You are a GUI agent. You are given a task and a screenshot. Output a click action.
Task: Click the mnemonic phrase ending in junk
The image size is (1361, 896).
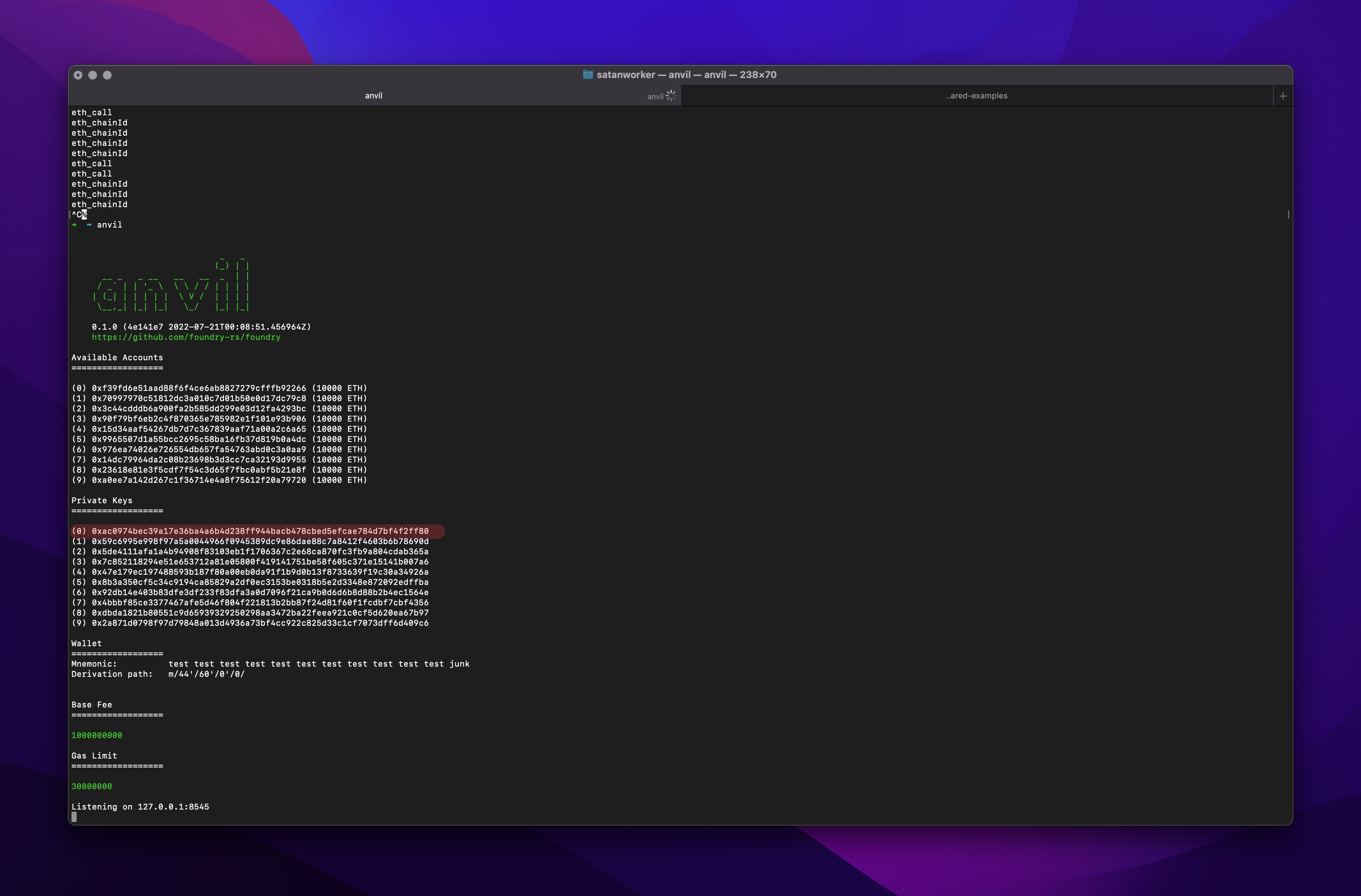click(x=318, y=664)
